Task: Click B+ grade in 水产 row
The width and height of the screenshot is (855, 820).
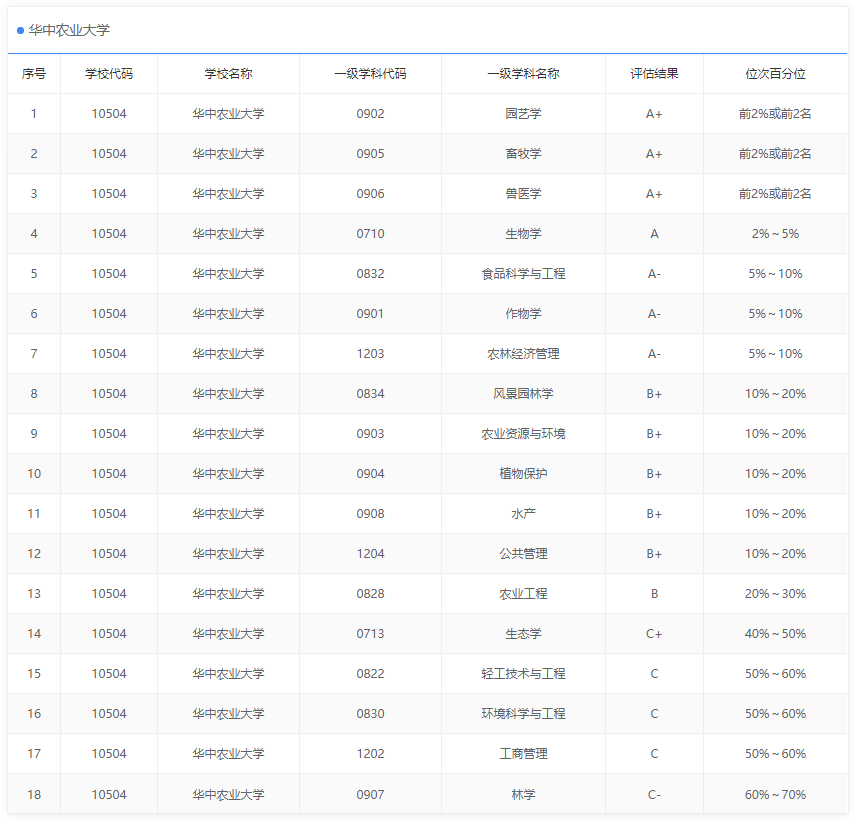Action: coord(654,514)
